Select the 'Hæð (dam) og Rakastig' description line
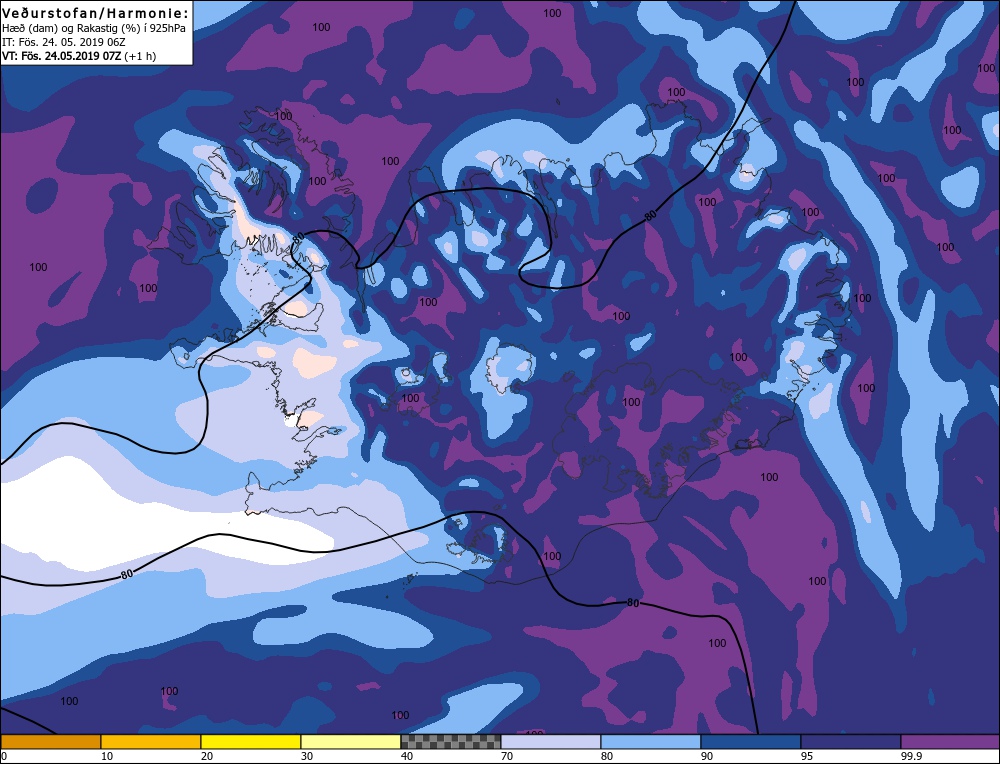The height and width of the screenshot is (764, 1000). [94, 28]
